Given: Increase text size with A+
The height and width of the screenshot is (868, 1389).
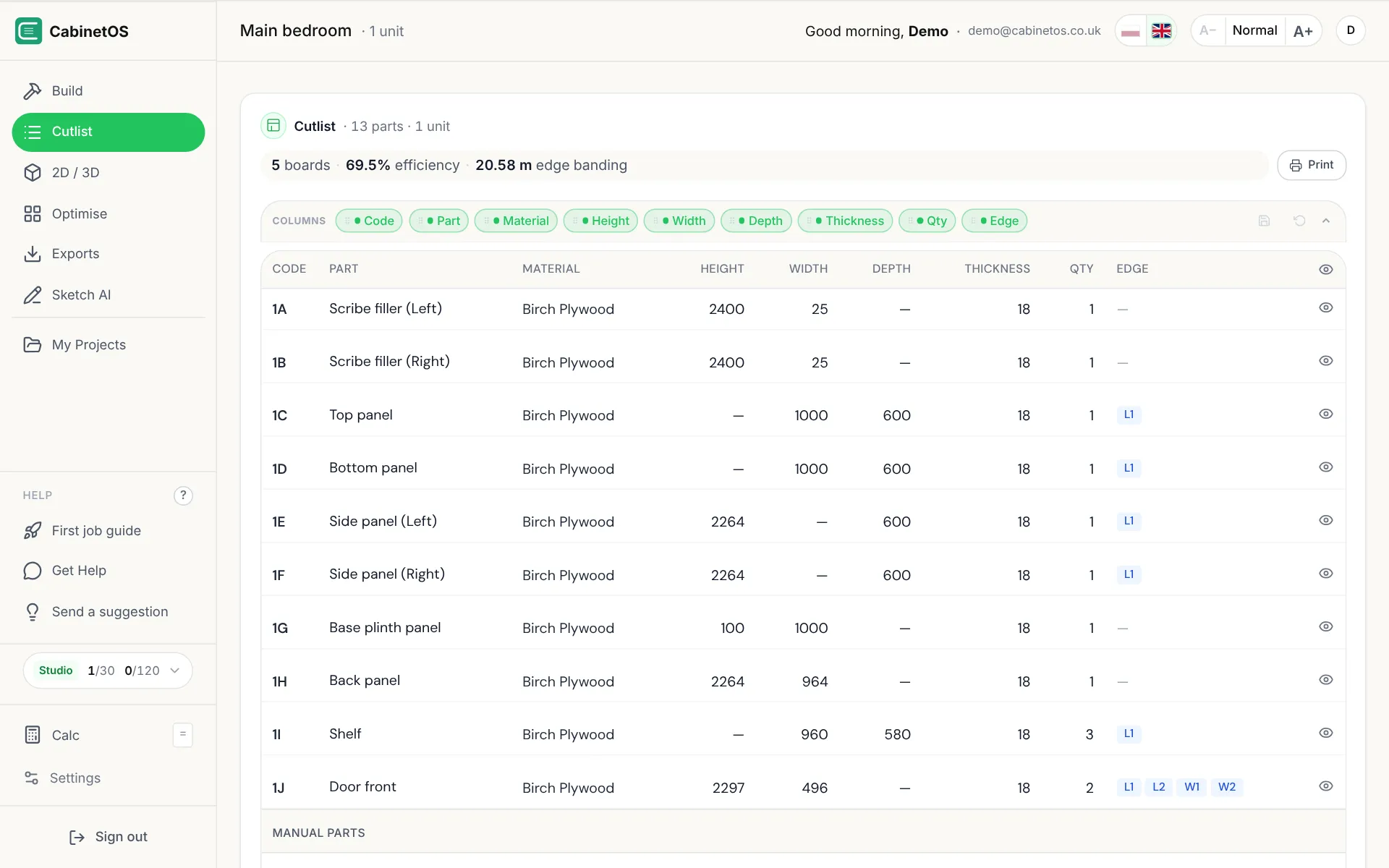Looking at the screenshot, I should (1303, 31).
